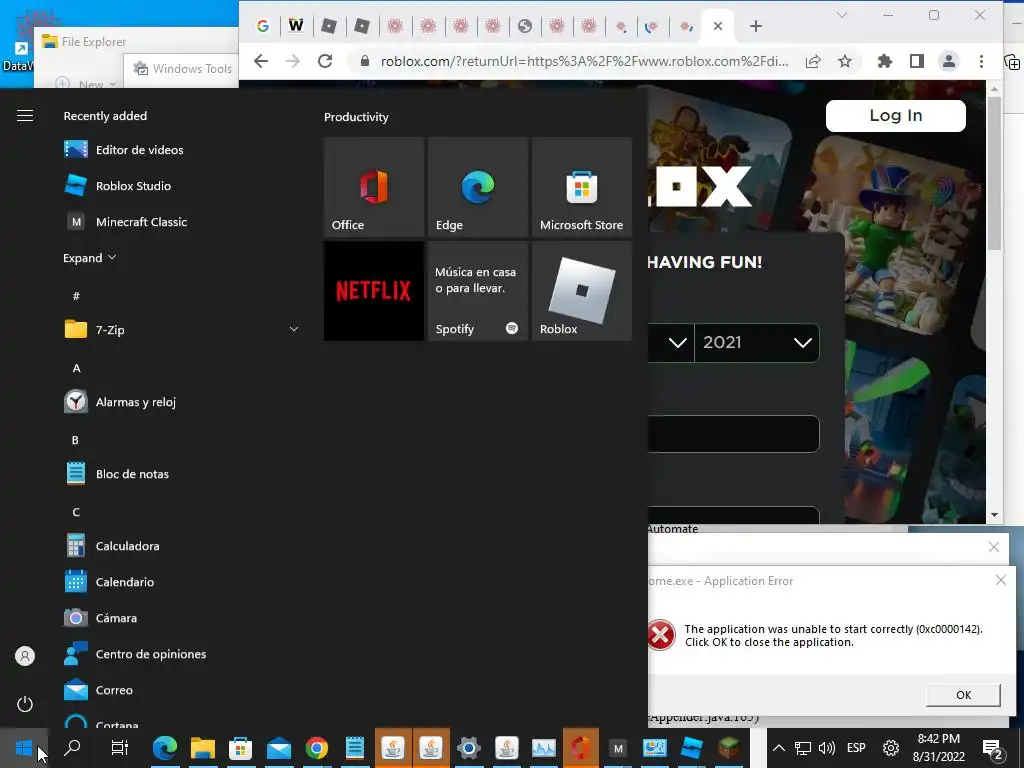The image size is (1024, 768).
Task: Go back with Chrome's back arrow
Action: (x=261, y=61)
